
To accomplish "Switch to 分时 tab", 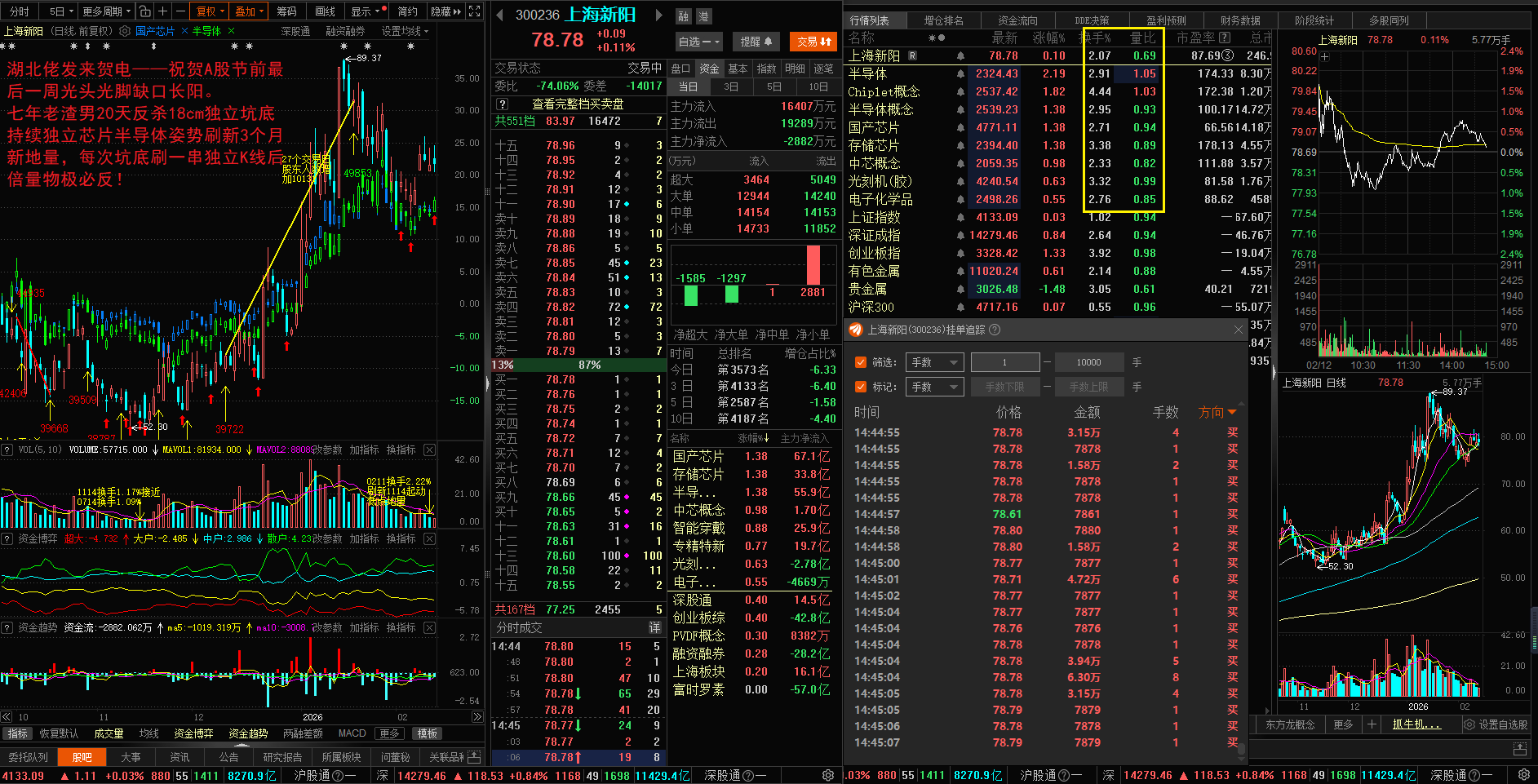I will coord(19,11).
